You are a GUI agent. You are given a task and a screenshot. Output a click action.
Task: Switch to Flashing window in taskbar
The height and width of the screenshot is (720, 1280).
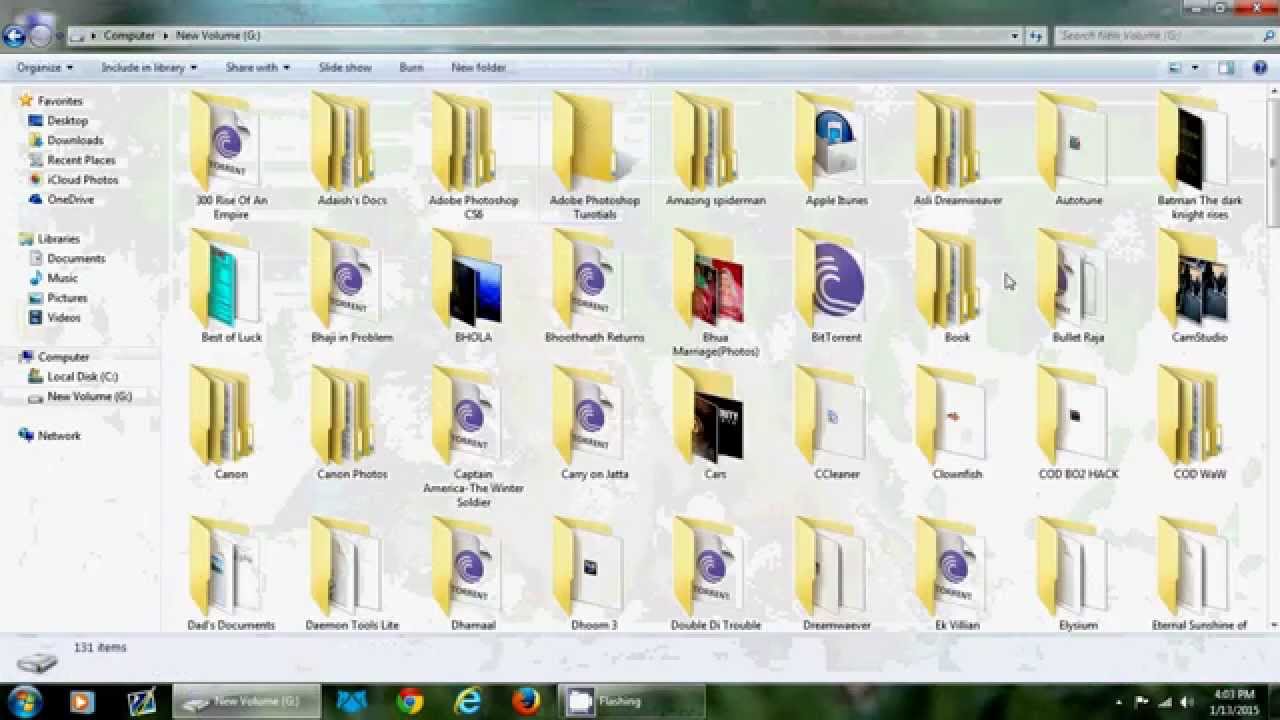click(632, 701)
